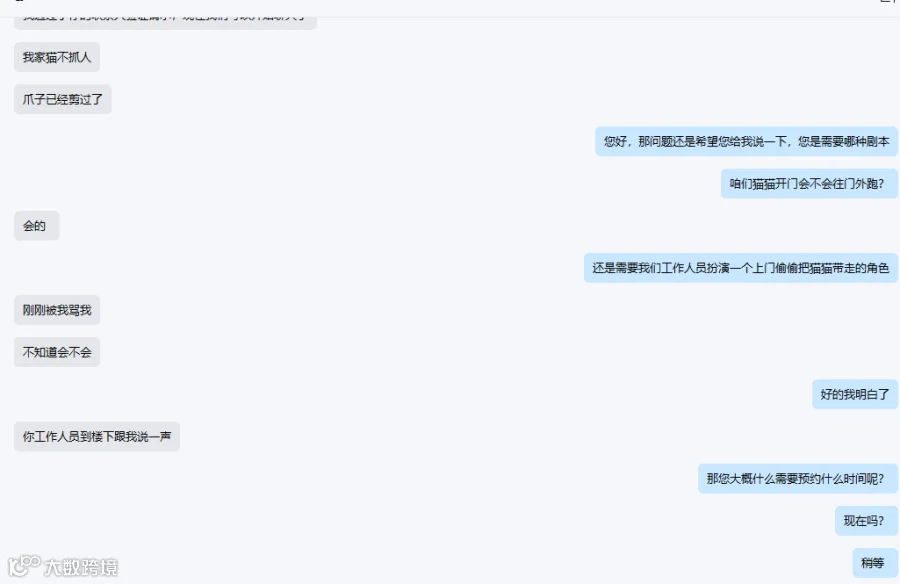The width and height of the screenshot is (900, 584).
Task: Select the message '稍等'
Action: (875, 563)
